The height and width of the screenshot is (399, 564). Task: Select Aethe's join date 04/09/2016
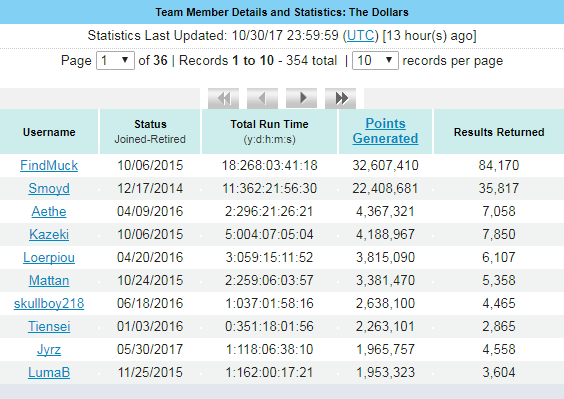[x=150, y=212]
